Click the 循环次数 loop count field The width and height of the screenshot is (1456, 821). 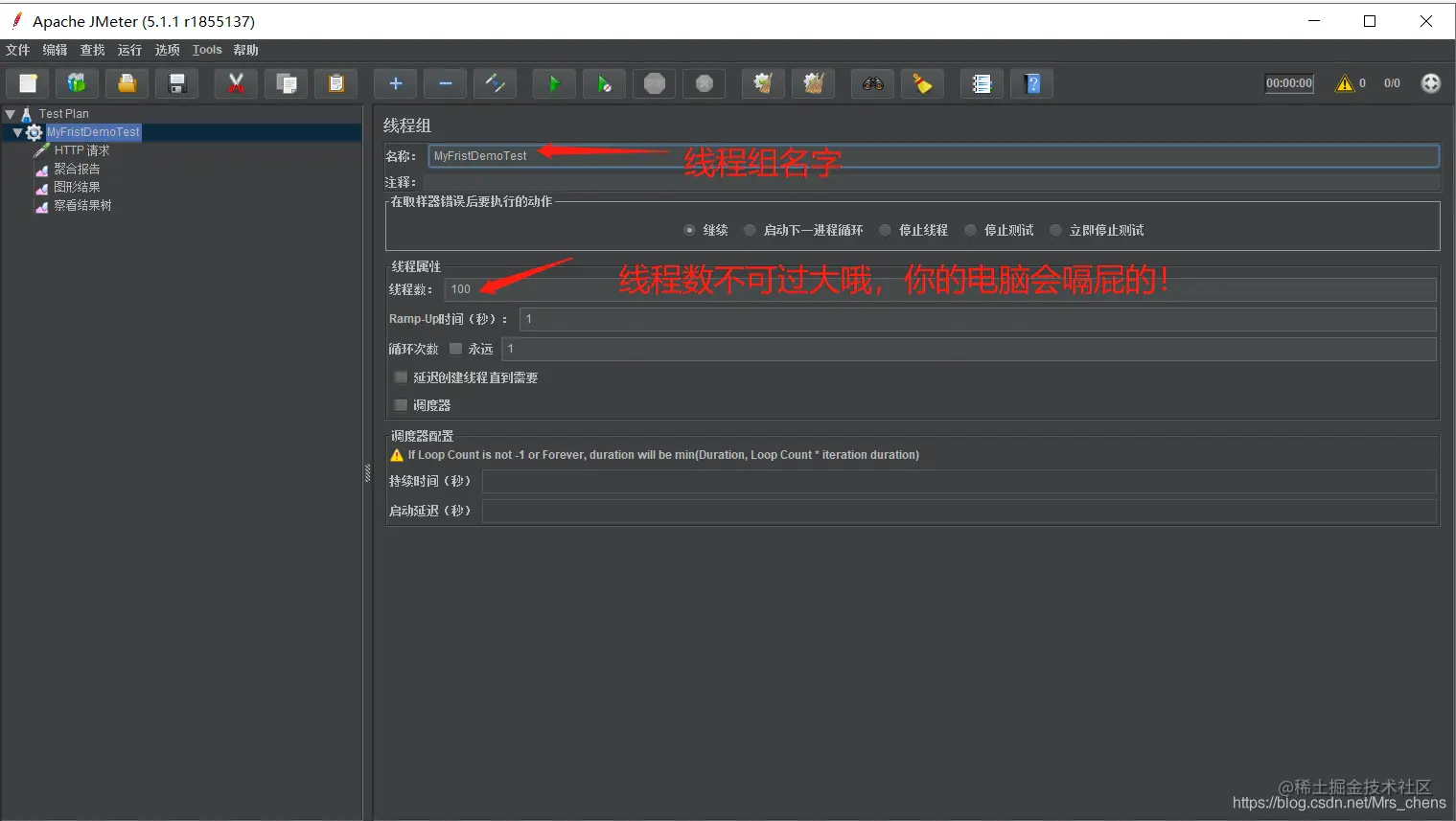[x=969, y=349]
